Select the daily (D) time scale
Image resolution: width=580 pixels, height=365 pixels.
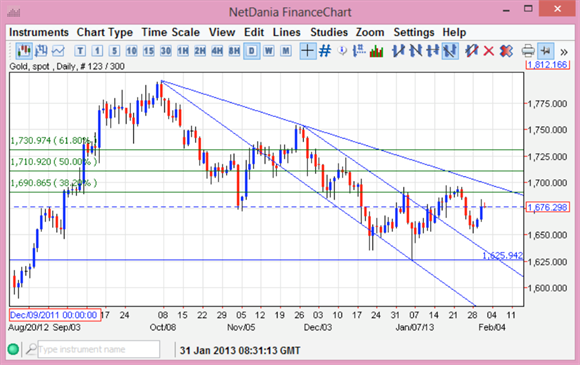pyautogui.click(x=252, y=51)
